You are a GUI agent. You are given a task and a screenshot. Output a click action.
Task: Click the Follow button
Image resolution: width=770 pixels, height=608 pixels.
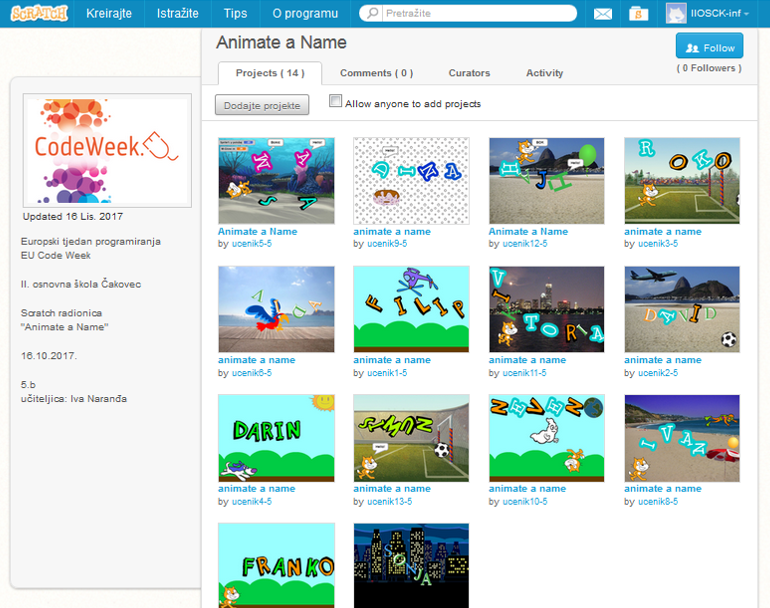point(709,46)
